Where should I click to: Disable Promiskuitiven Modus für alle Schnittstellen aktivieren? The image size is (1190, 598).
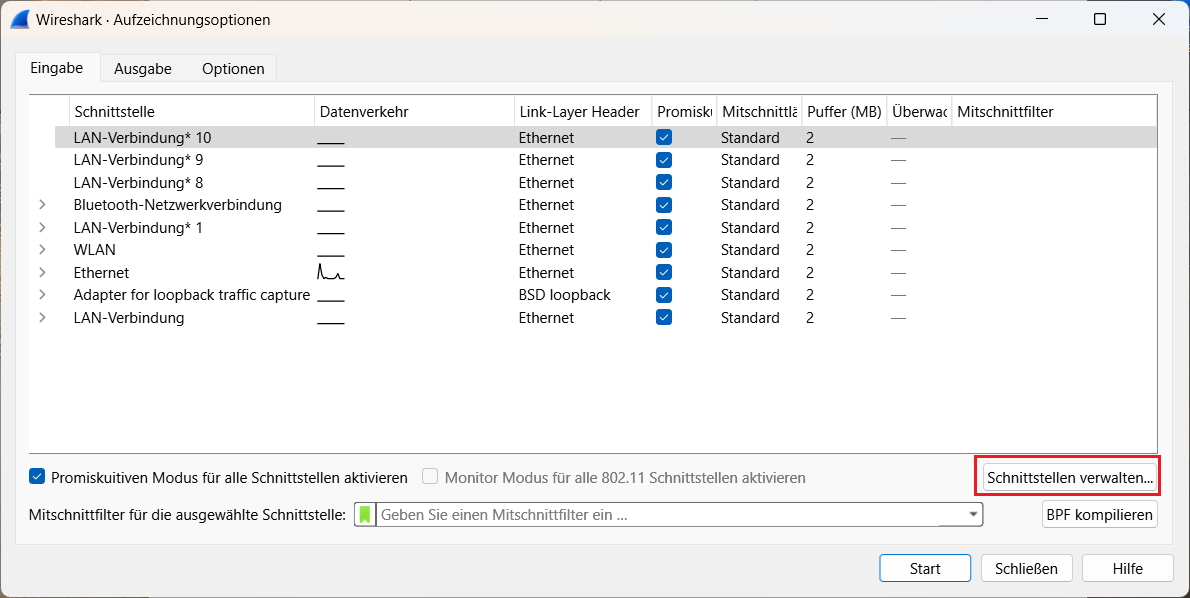[37, 477]
